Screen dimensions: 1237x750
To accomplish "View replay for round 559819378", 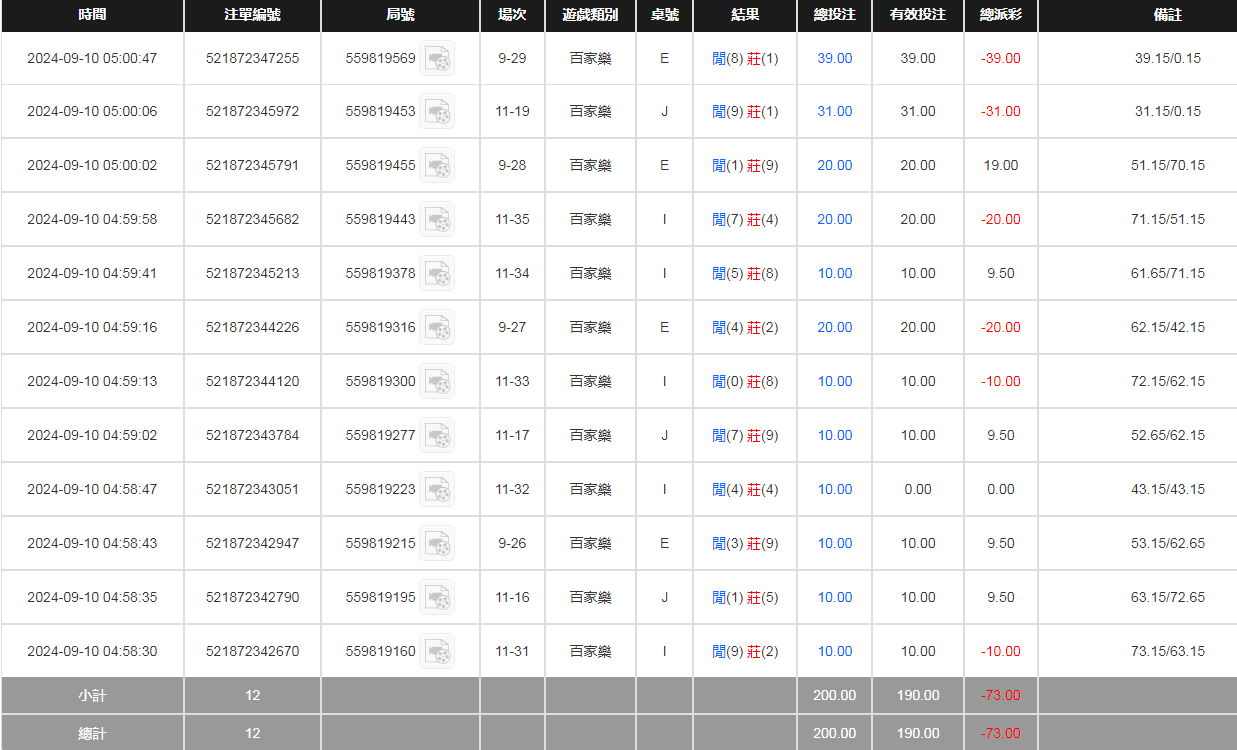I will 437,274.
